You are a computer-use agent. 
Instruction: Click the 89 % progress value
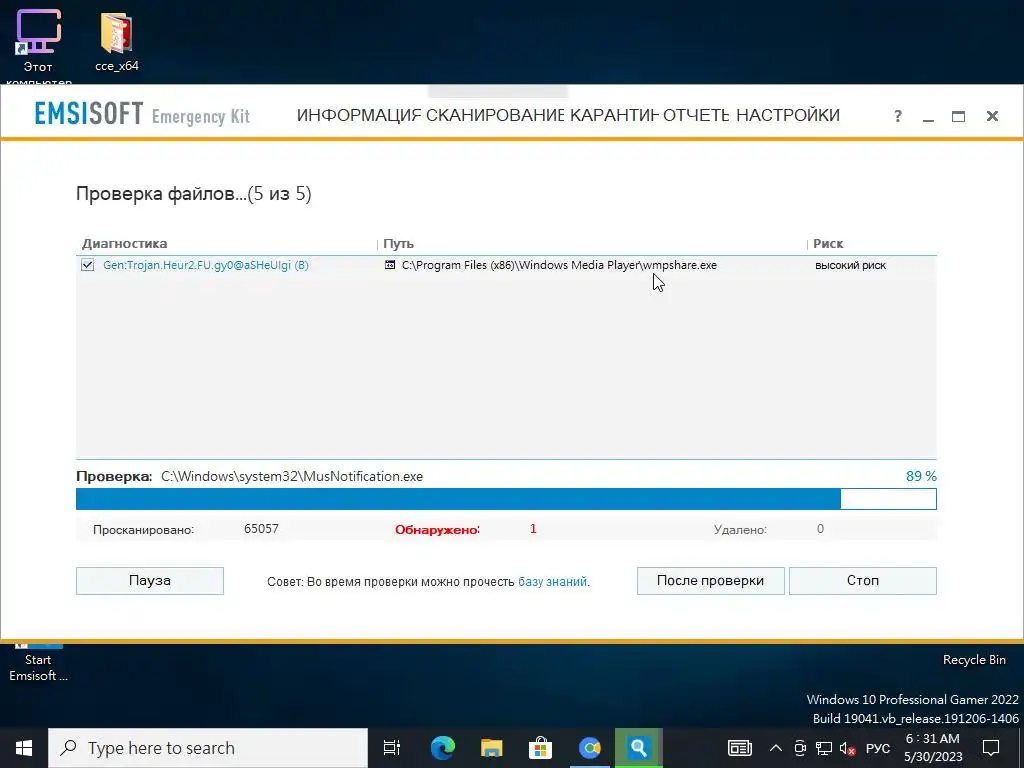(x=921, y=476)
